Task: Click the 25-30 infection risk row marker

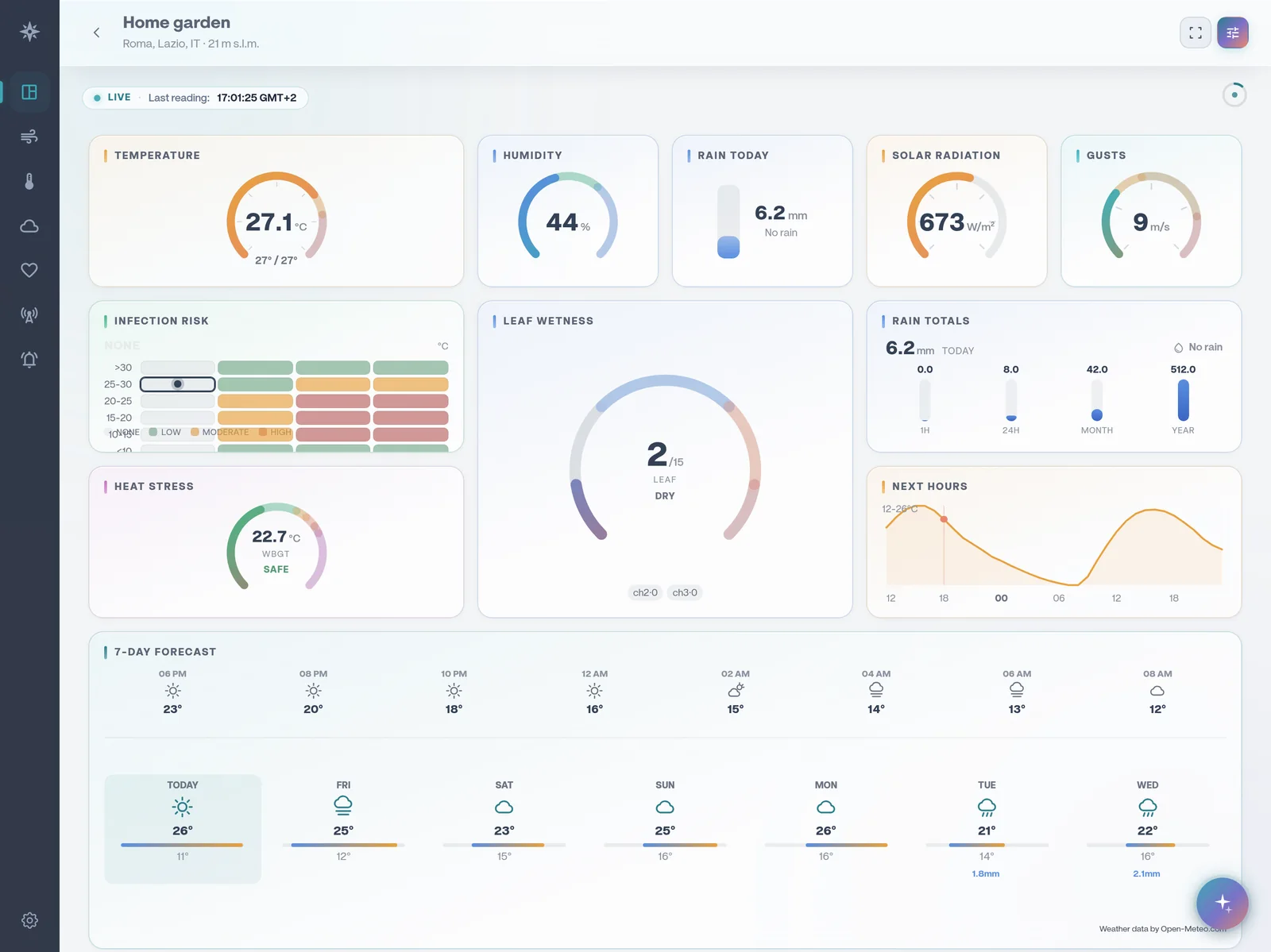Action: point(178,384)
